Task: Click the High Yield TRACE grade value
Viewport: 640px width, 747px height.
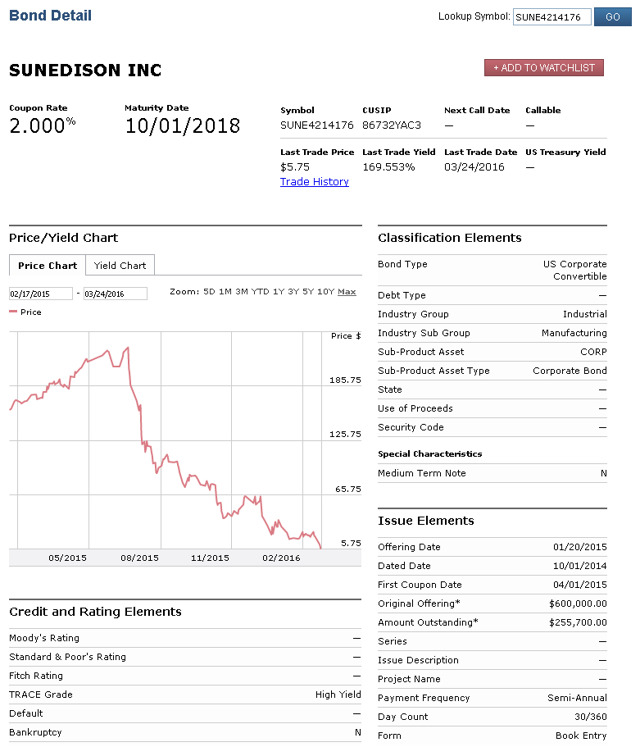Action: coord(338,695)
